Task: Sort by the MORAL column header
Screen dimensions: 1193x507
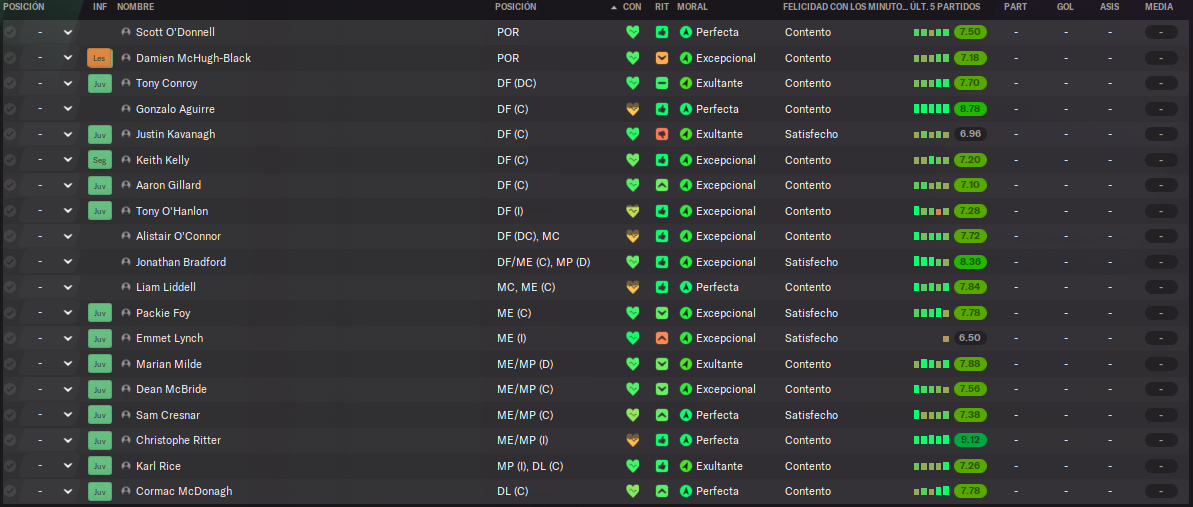Action: pyautogui.click(x=692, y=7)
